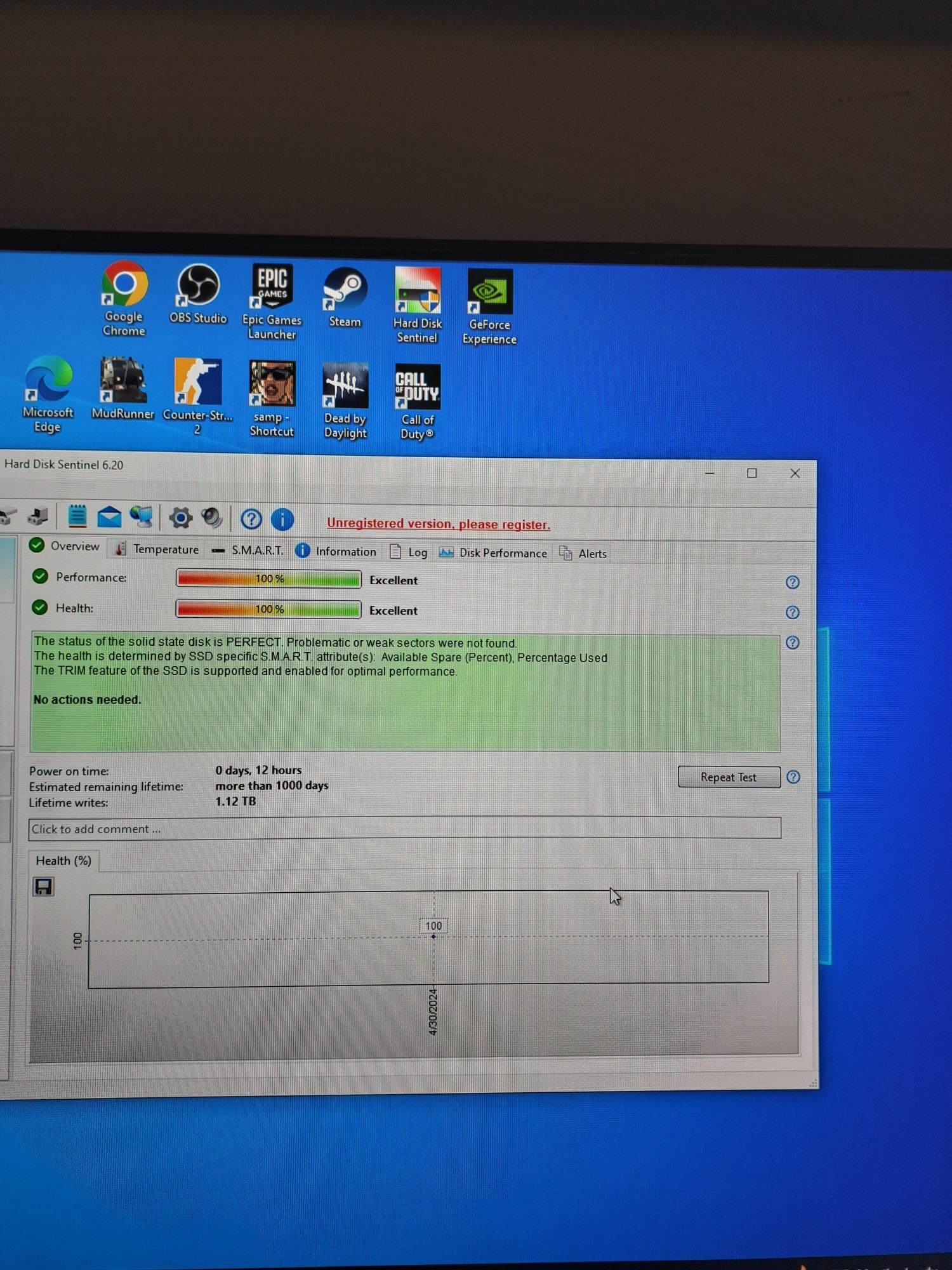
Task: Open Steam desktop shortcut
Action: [345, 297]
